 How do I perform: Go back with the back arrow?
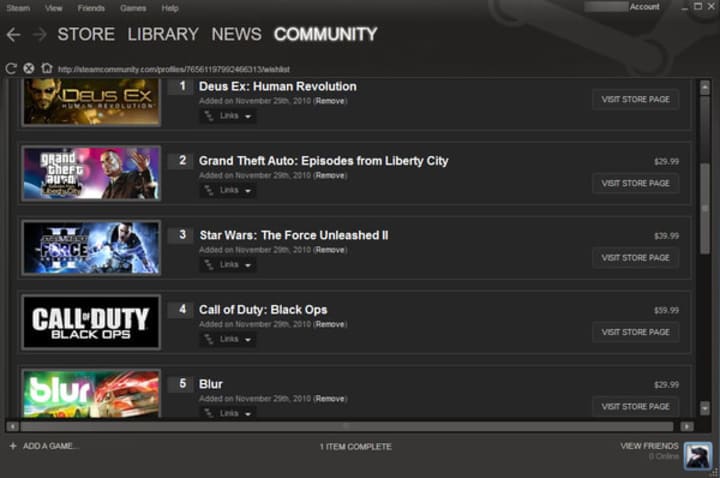(x=13, y=34)
